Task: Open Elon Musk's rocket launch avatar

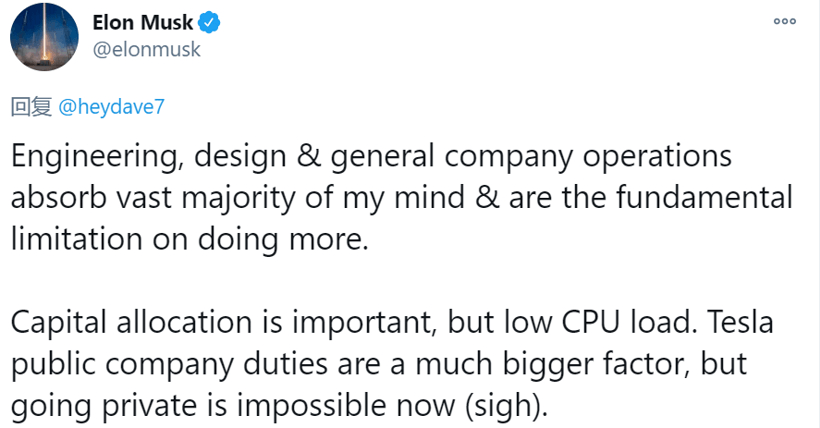Action: (x=44, y=36)
